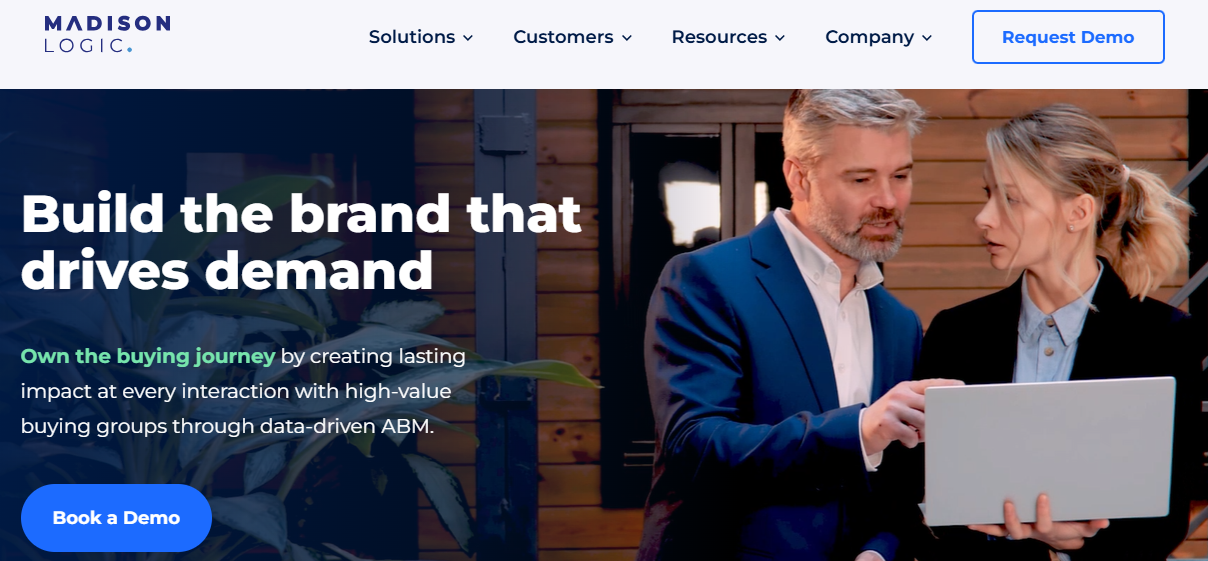The image size is (1208, 561).
Task: Open the Customers menu
Action: [572, 37]
